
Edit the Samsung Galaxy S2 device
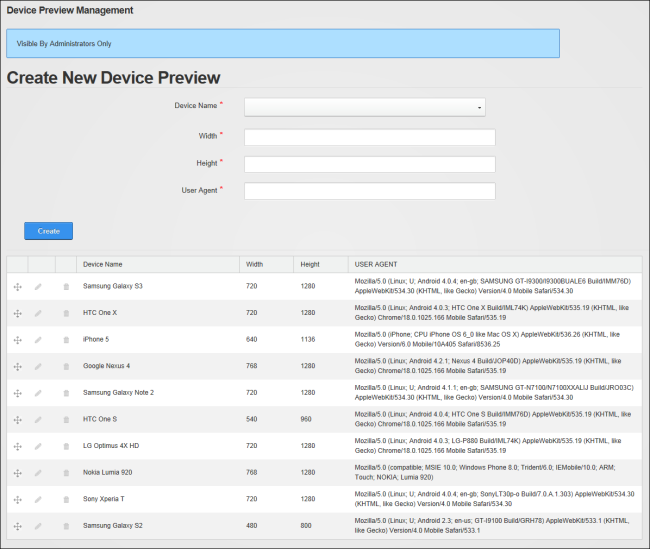coord(38,526)
